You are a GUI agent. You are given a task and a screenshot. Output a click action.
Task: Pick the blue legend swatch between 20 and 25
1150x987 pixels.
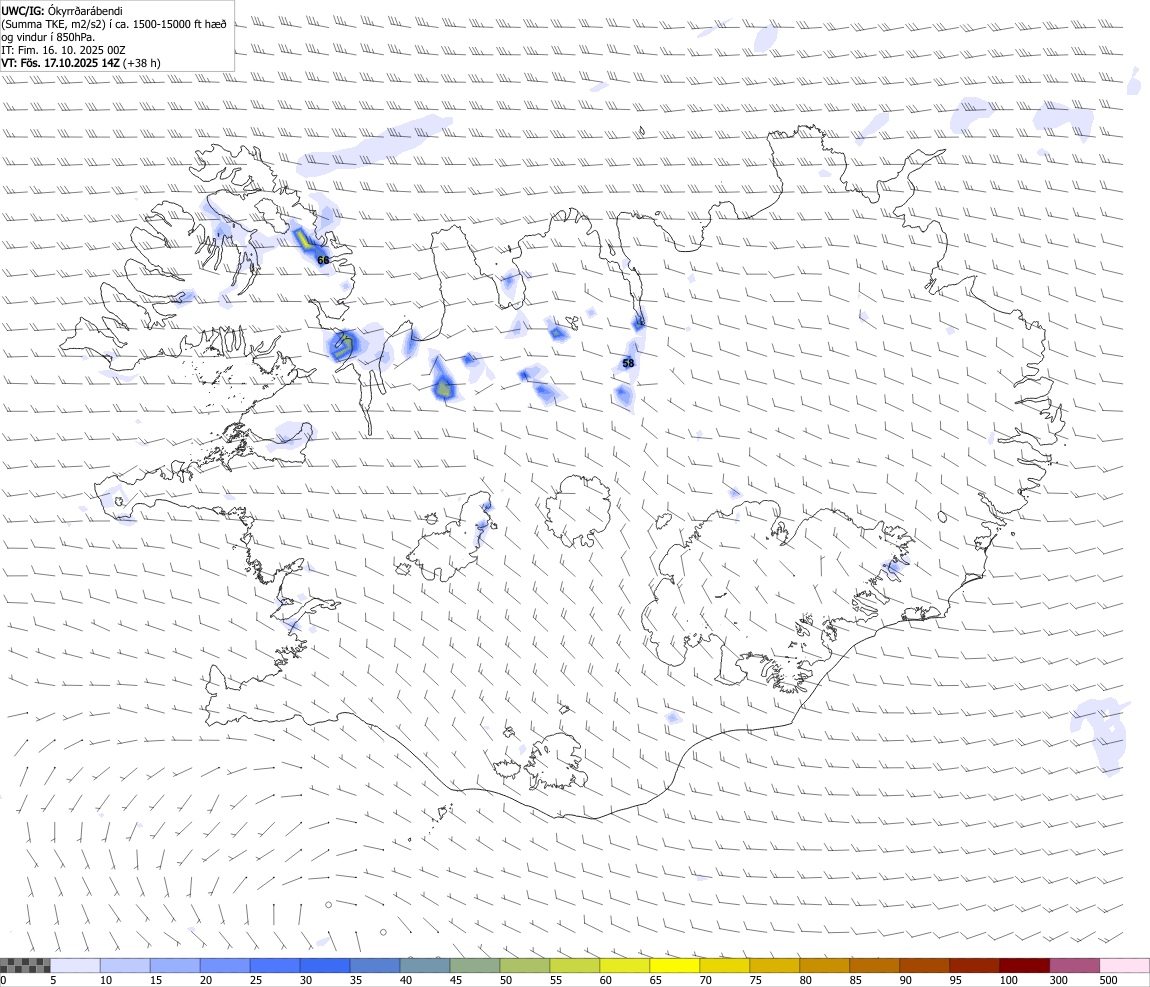(x=224, y=965)
